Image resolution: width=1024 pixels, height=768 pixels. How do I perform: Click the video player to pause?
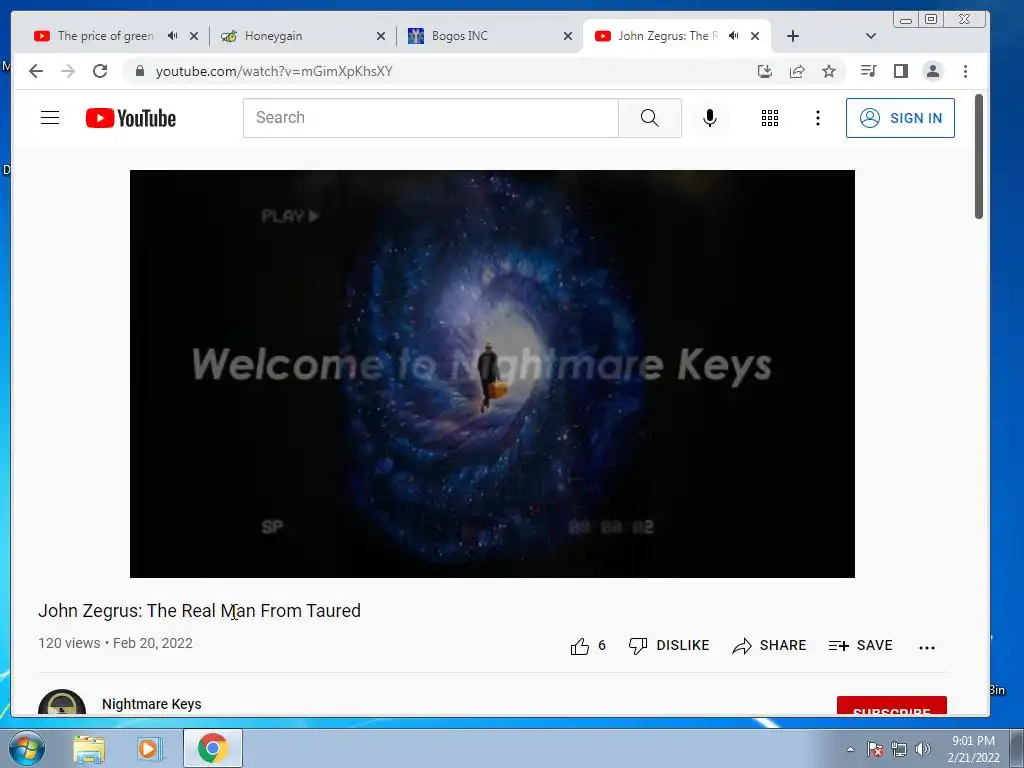(x=492, y=374)
